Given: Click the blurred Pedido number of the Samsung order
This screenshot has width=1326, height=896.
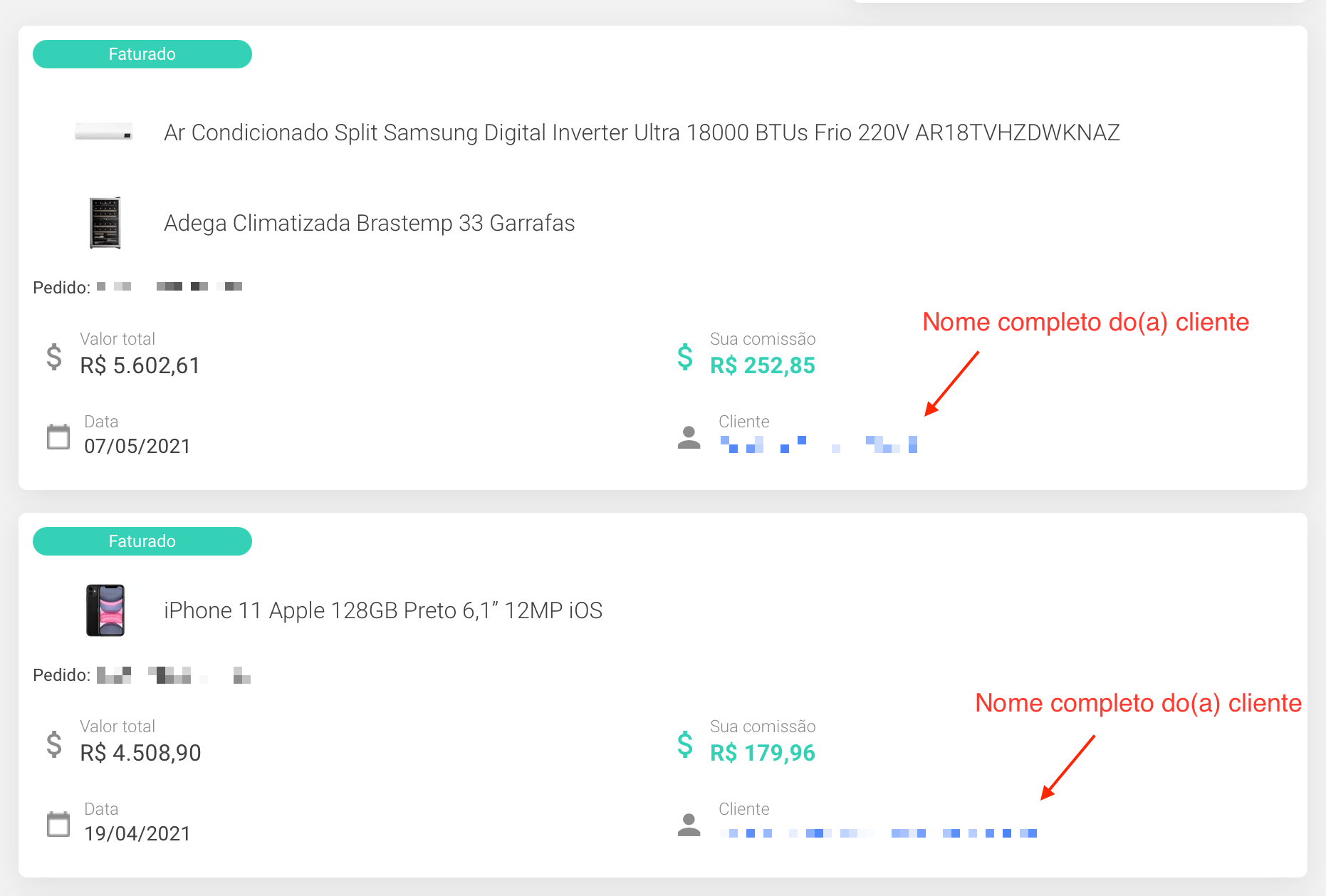Looking at the screenshot, I should point(169,286).
